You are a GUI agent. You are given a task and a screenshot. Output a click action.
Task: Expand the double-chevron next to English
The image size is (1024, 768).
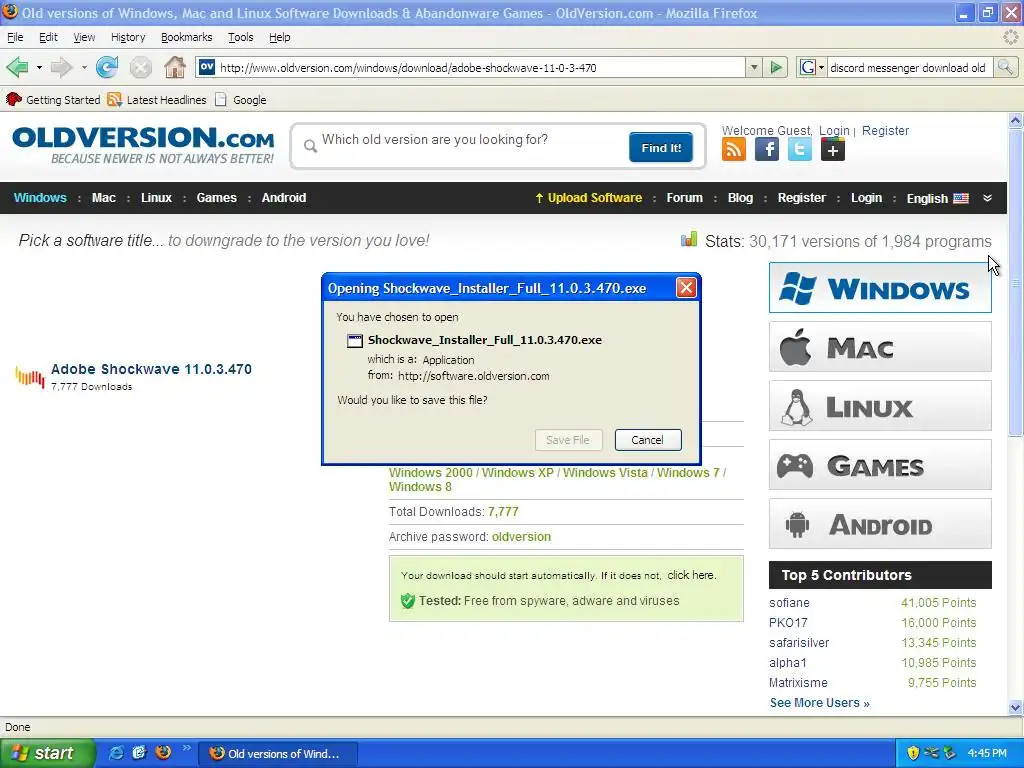click(987, 198)
